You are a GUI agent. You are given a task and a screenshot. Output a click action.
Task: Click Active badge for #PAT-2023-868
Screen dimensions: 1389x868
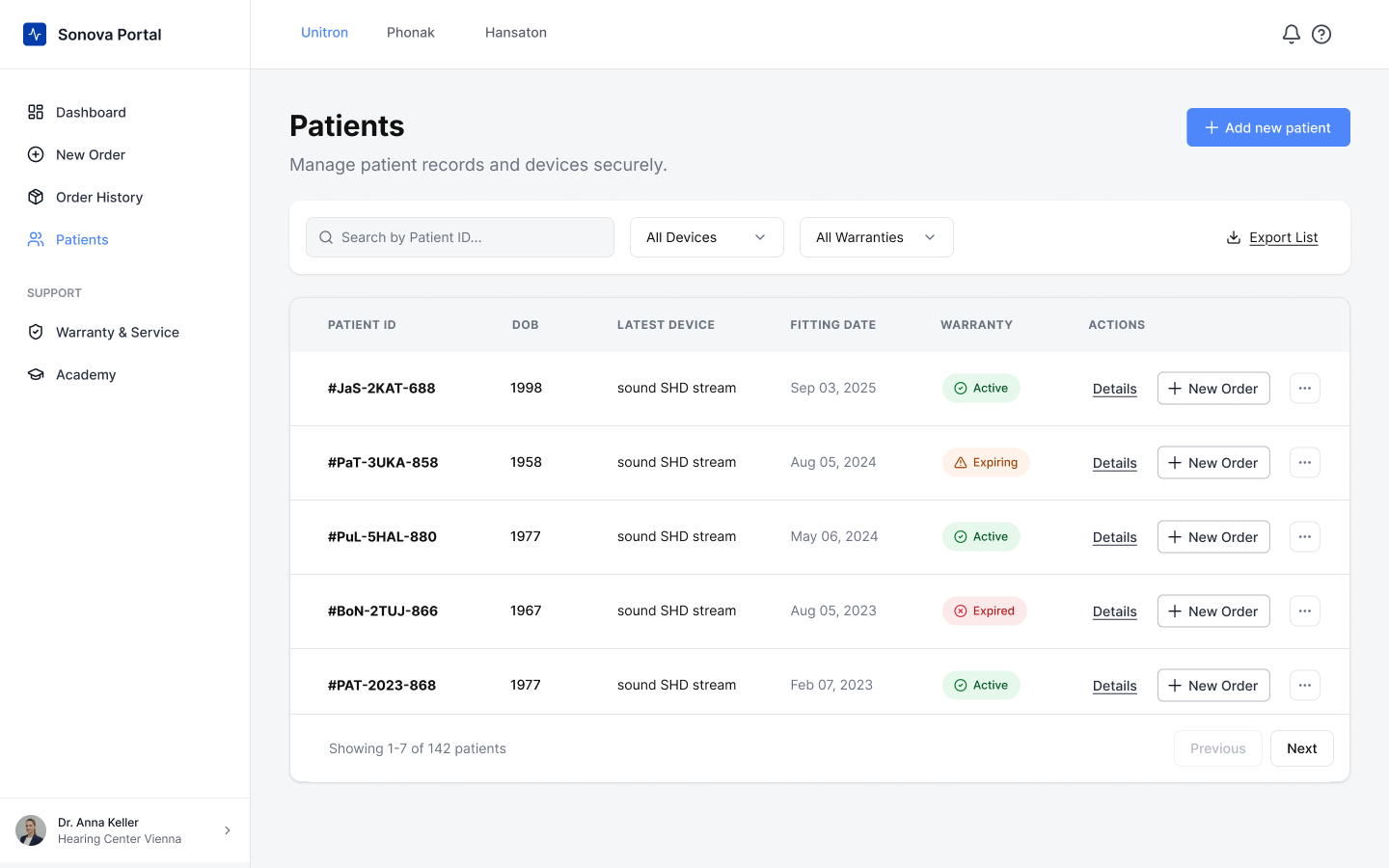(981, 686)
